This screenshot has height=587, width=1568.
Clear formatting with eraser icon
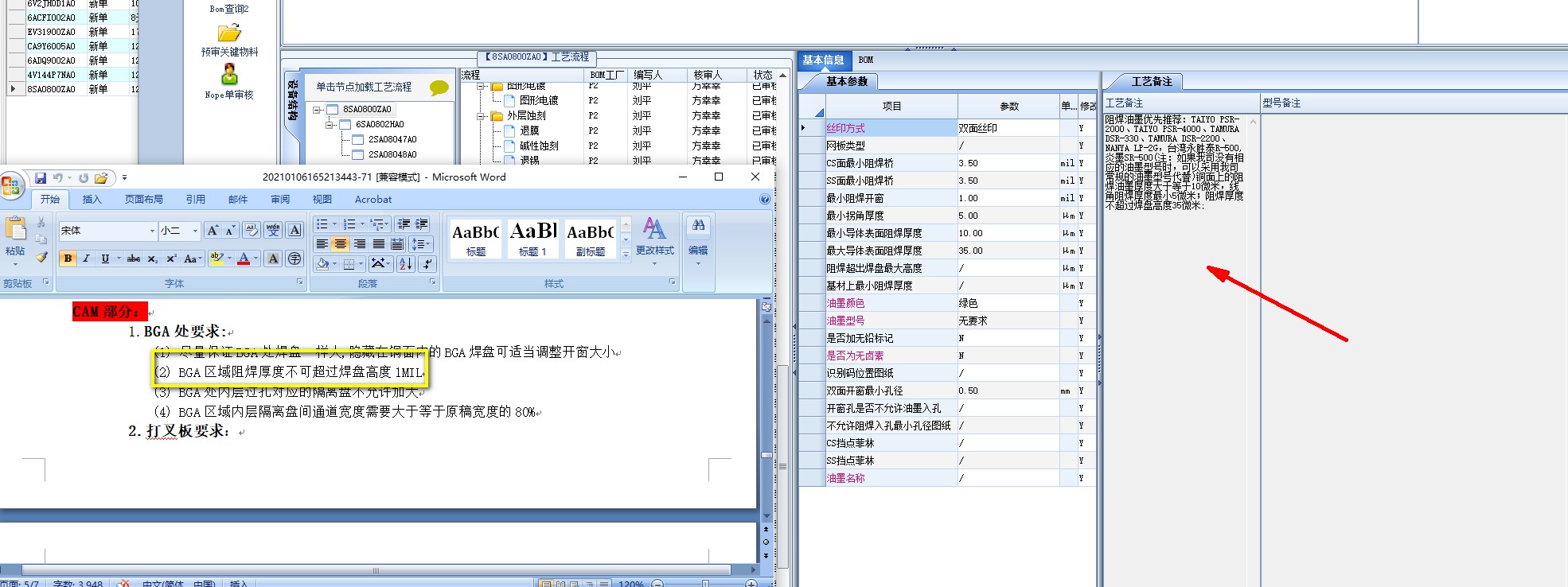252,231
